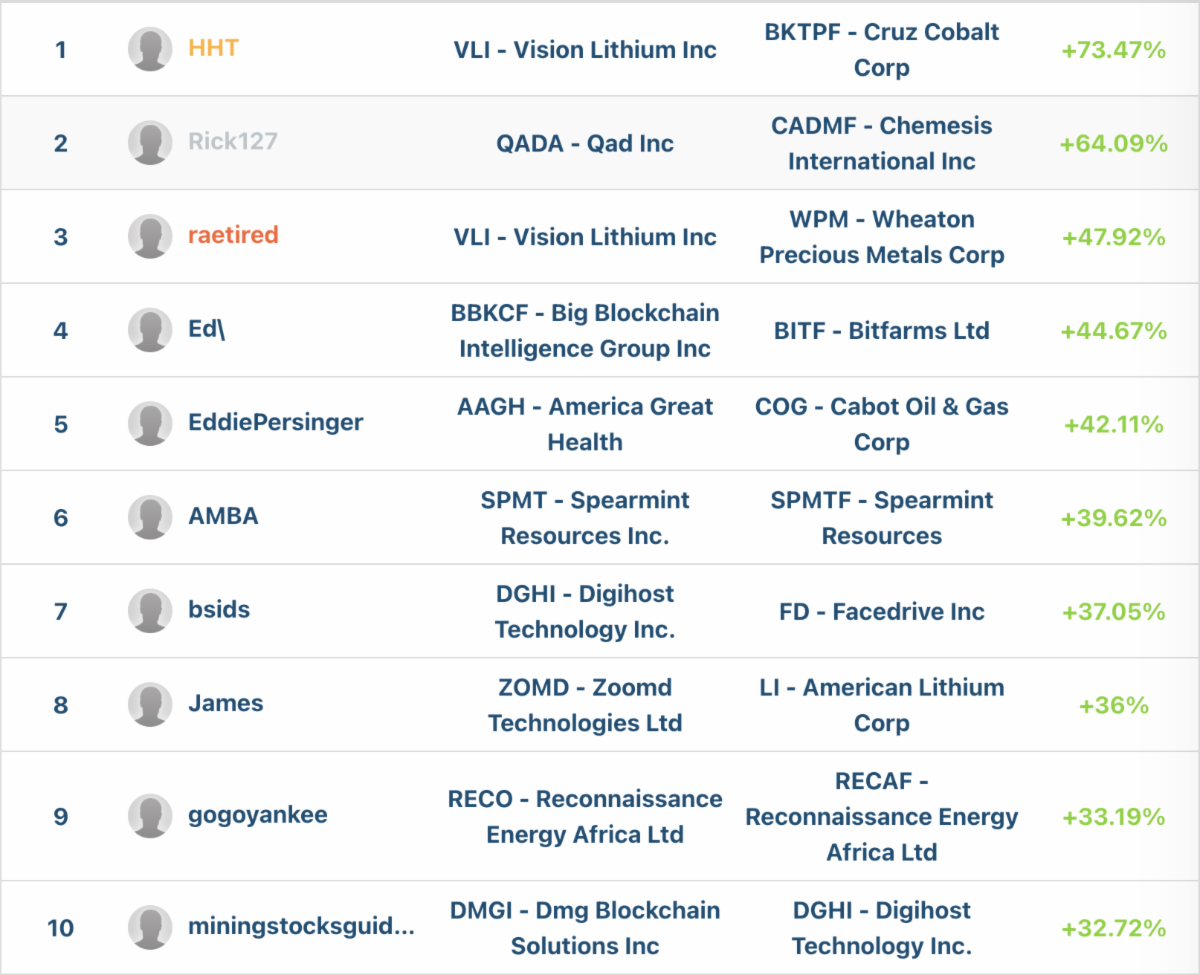Viewport: 1200px width, 975px height.
Task: Click the avatar icon next to HHT
Action: [x=150, y=49]
